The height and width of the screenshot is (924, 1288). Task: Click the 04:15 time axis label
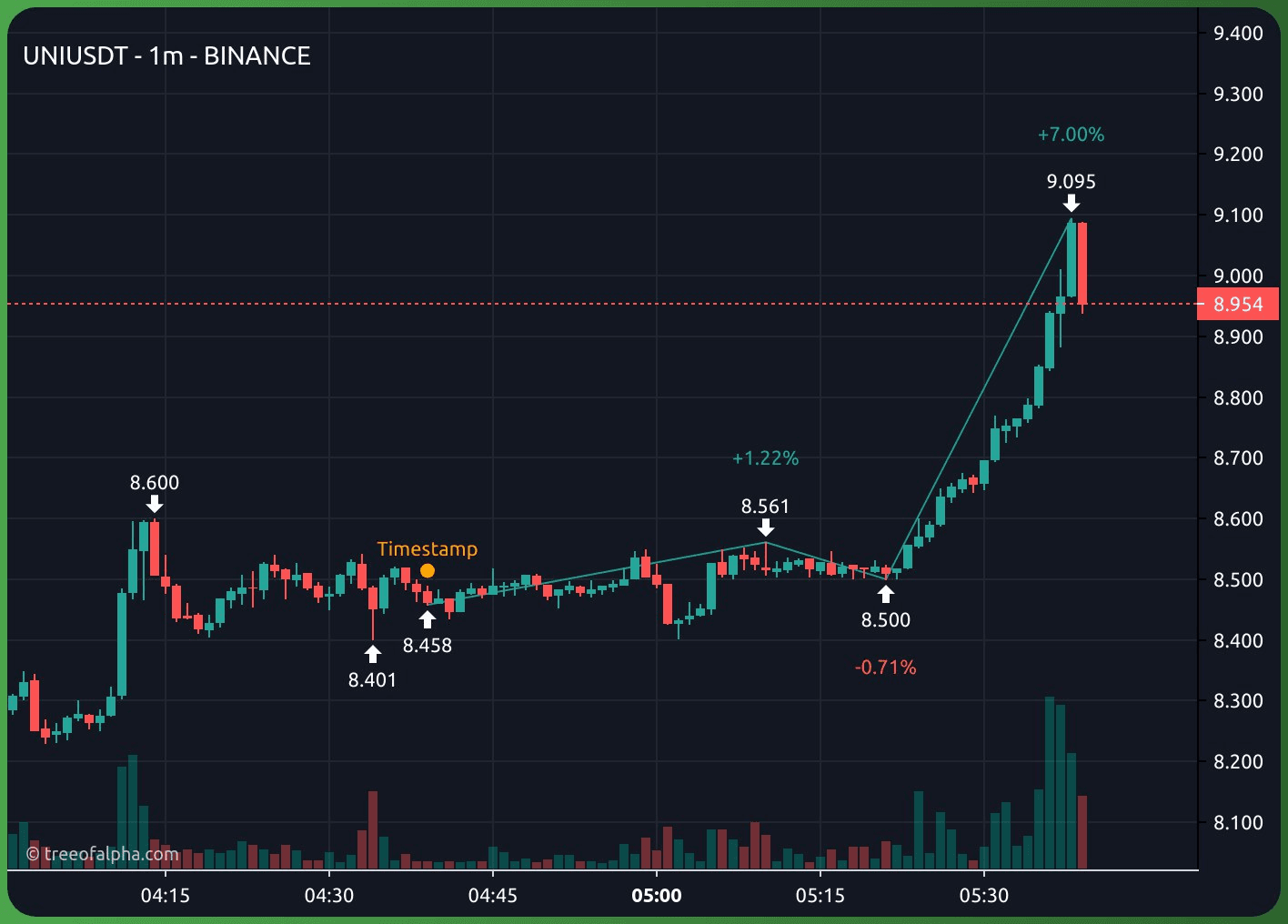click(166, 896)
